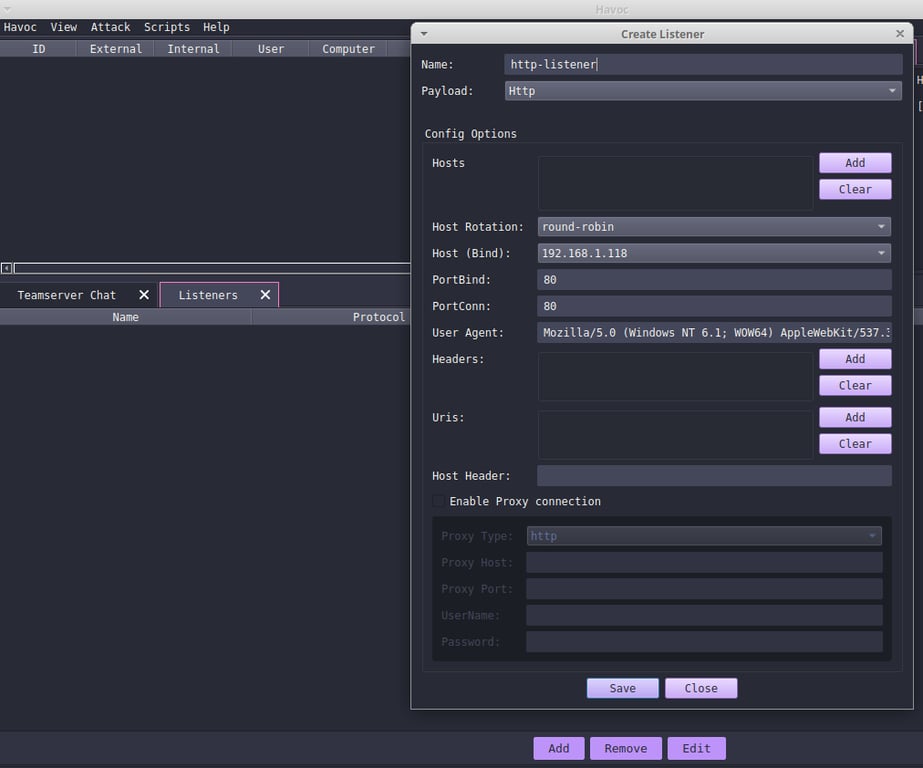923x768 pixels.
Task: Open the View menu
Action: pos(63,27)
